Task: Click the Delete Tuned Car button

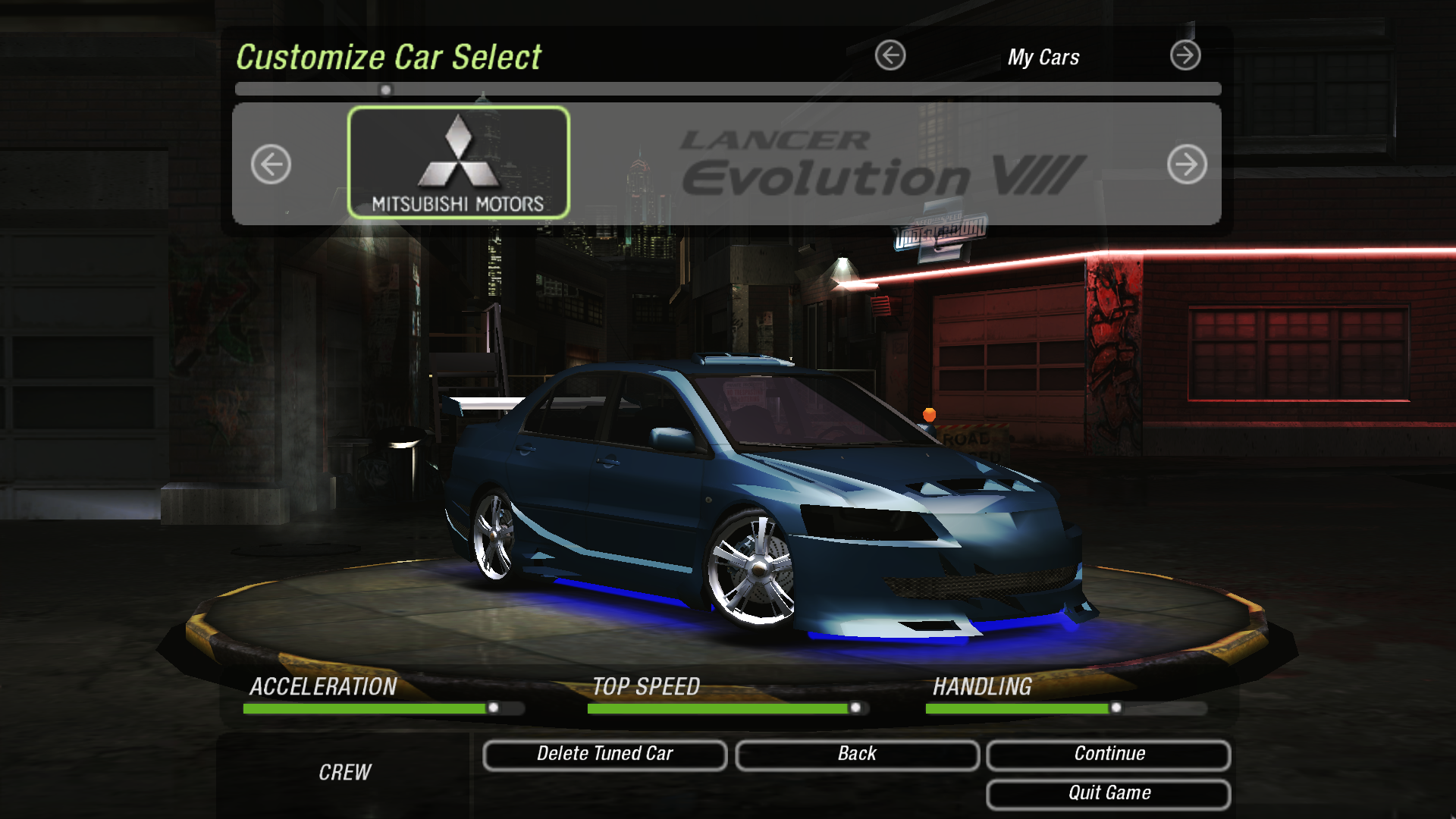Action: (604, 752)
